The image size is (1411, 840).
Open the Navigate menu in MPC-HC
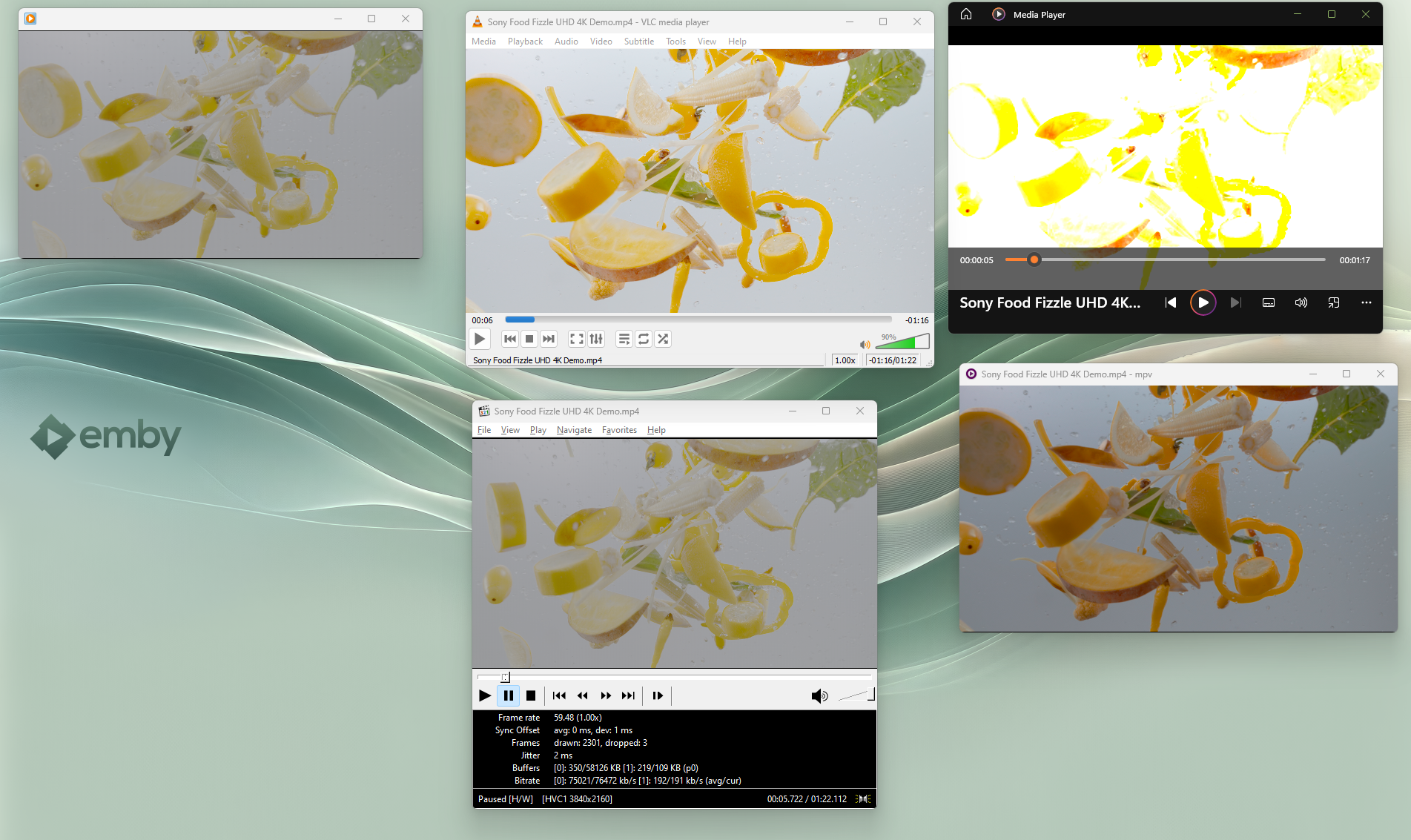click(574, 430)
